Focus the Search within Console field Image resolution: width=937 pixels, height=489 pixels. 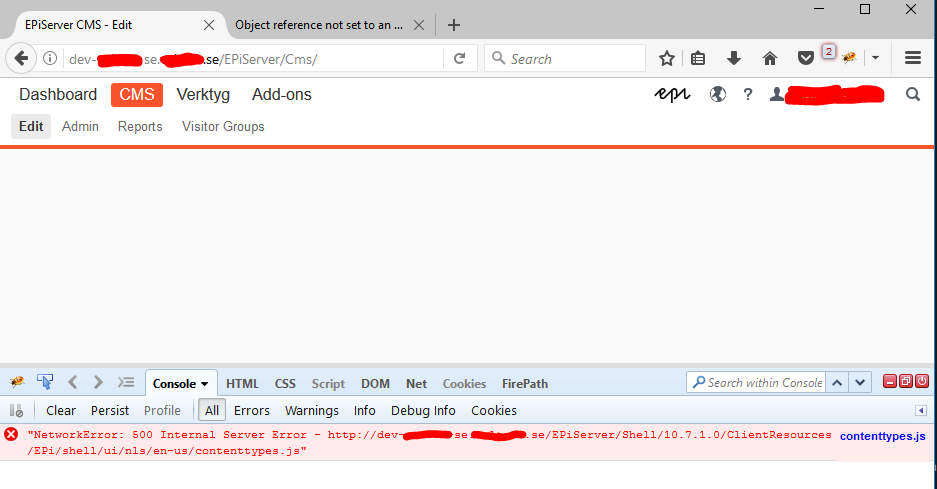tap(756, 383)
